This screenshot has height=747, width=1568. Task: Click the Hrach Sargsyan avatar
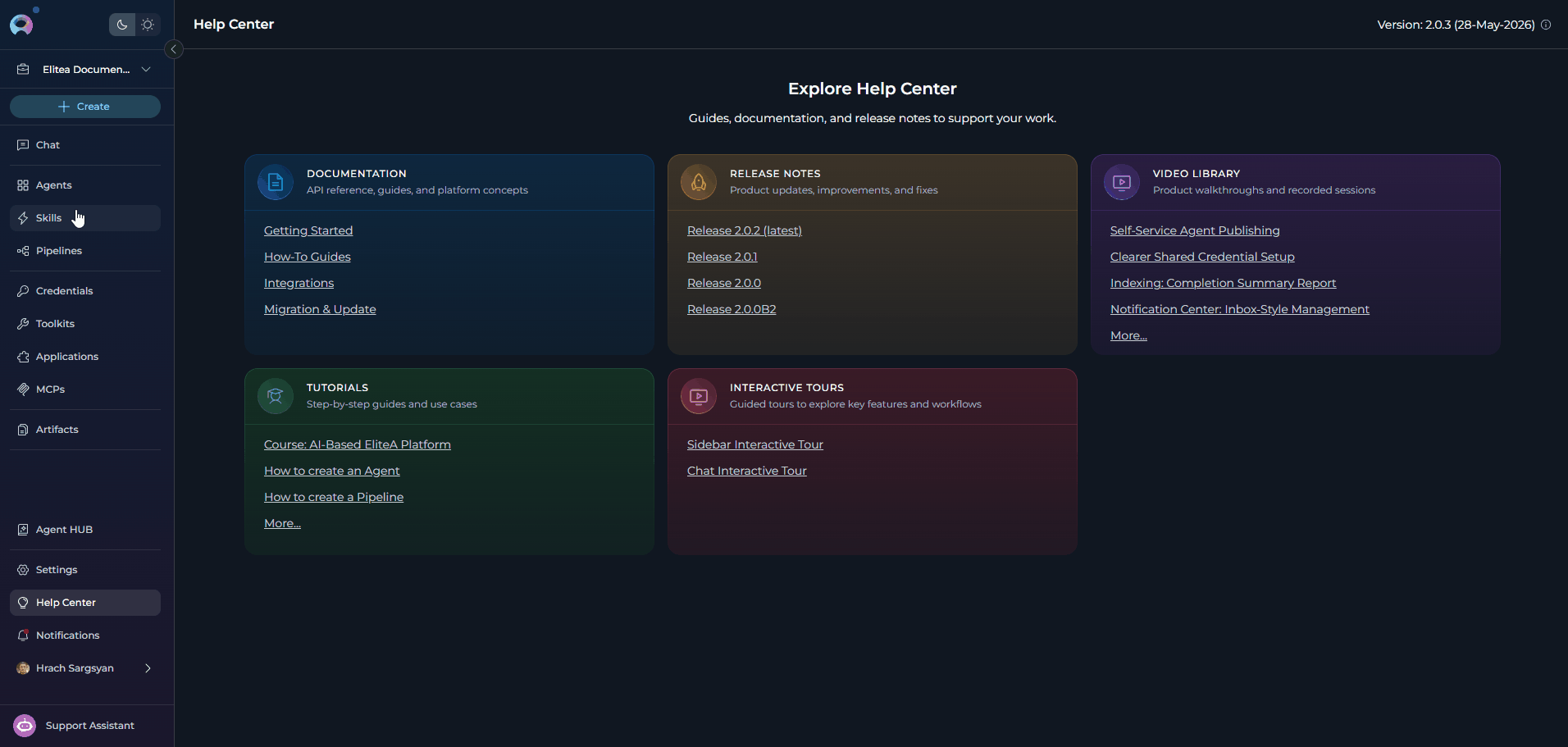tap(23, 668)
